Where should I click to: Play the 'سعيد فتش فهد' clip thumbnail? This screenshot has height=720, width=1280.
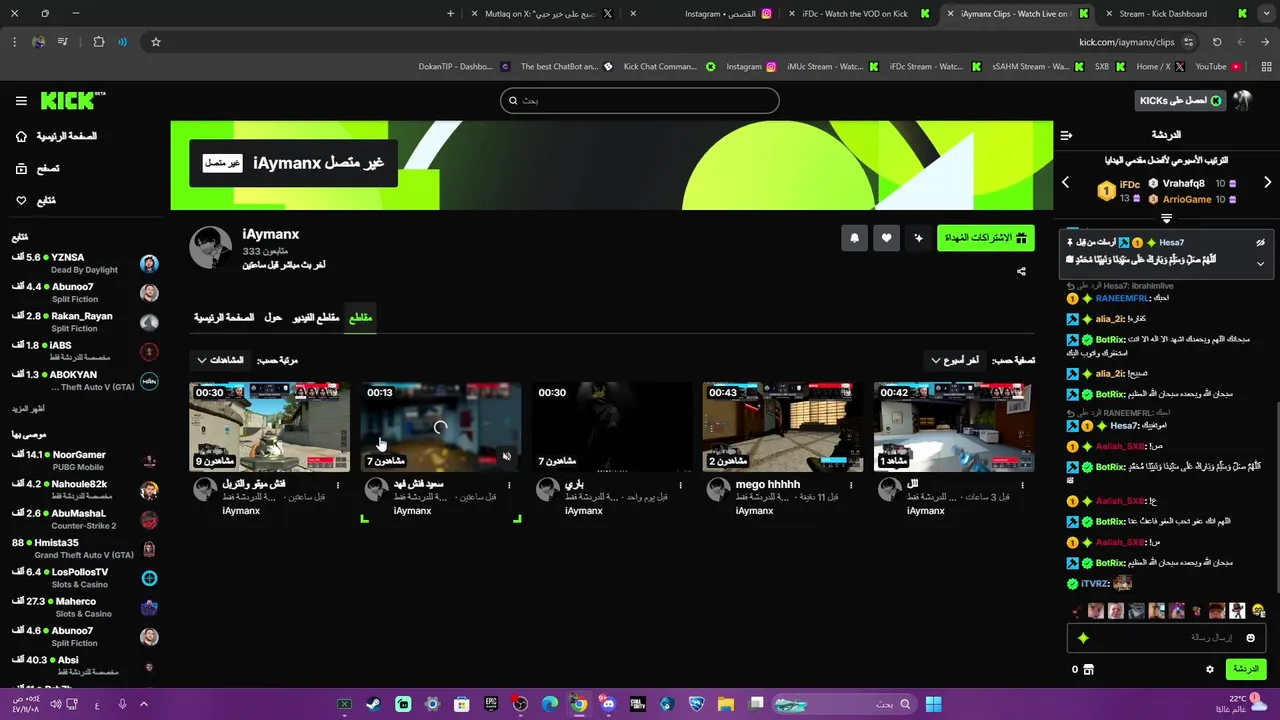441,426
